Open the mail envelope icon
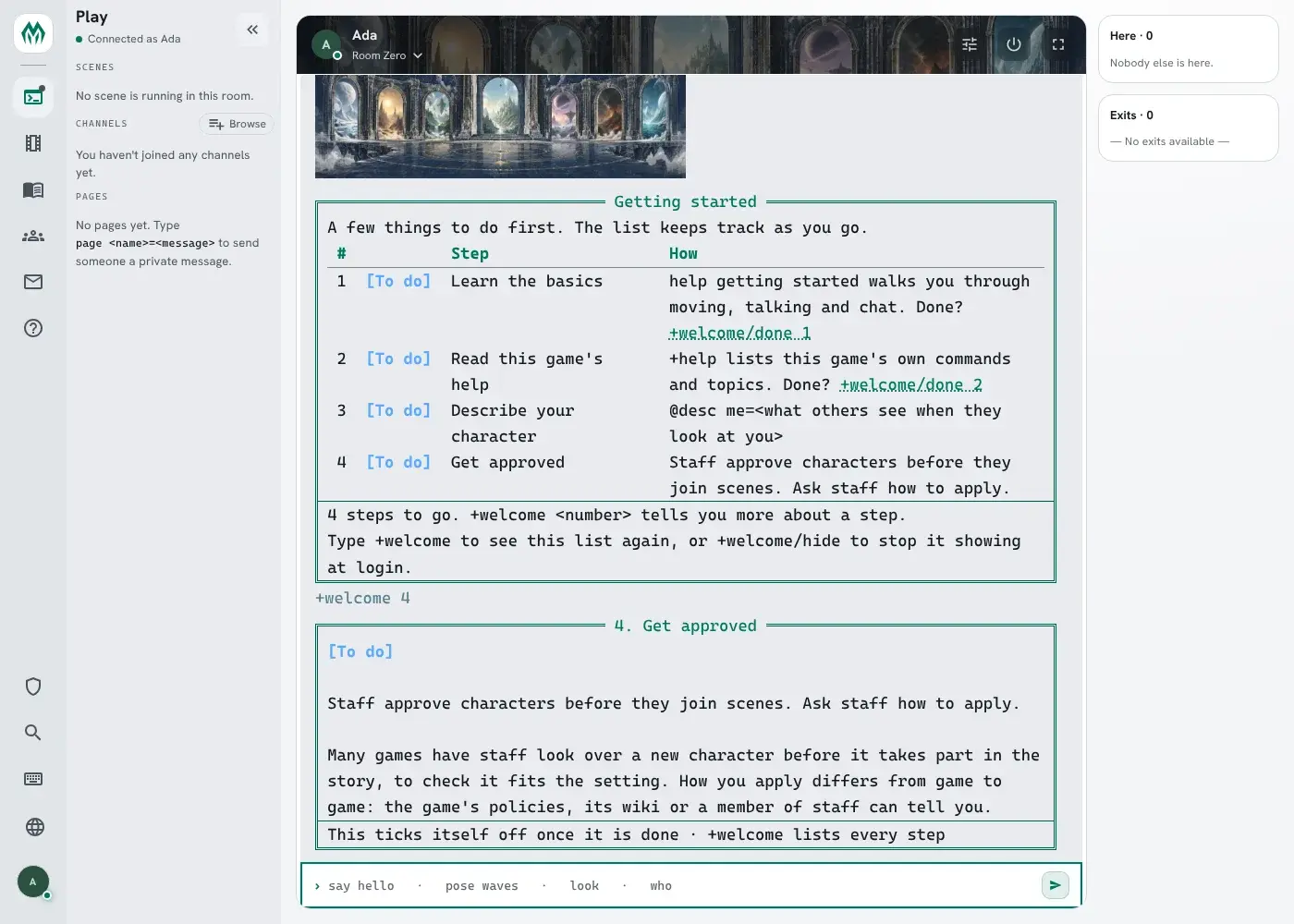This screenshot has height=924, width=1294. 33,282
